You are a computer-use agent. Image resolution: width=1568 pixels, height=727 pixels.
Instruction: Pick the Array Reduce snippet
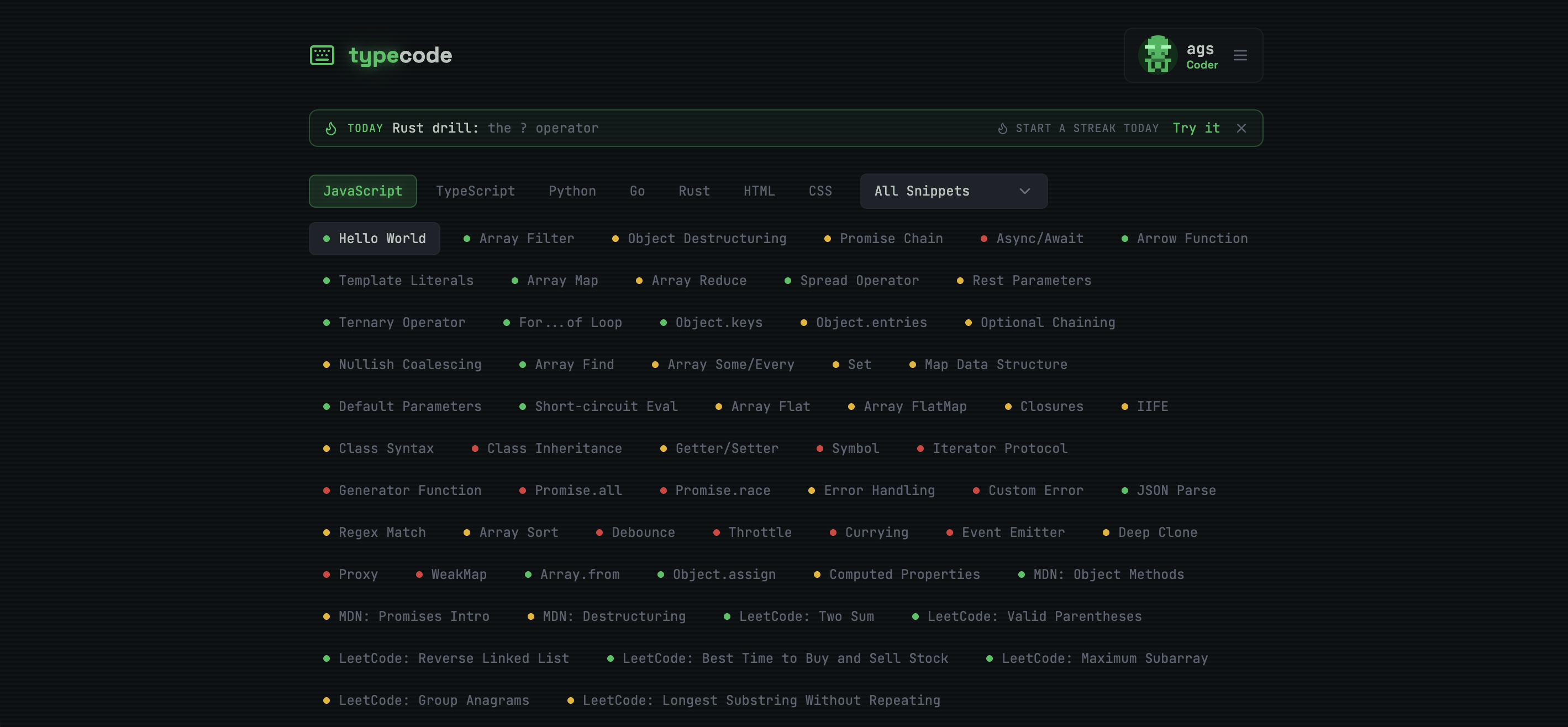click(691, 281)
